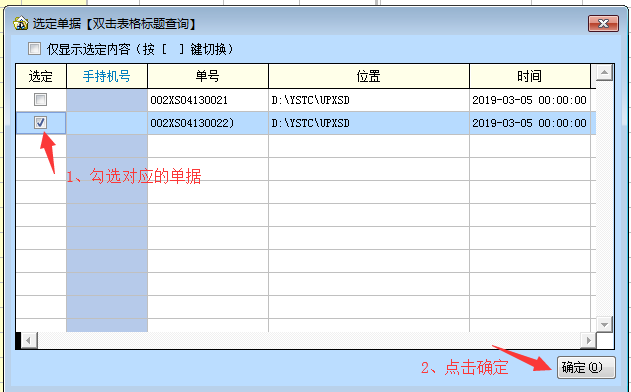This screenshot has width=631, height=392.
Task: Click the 位置 column header
Action: click(369, 76)
